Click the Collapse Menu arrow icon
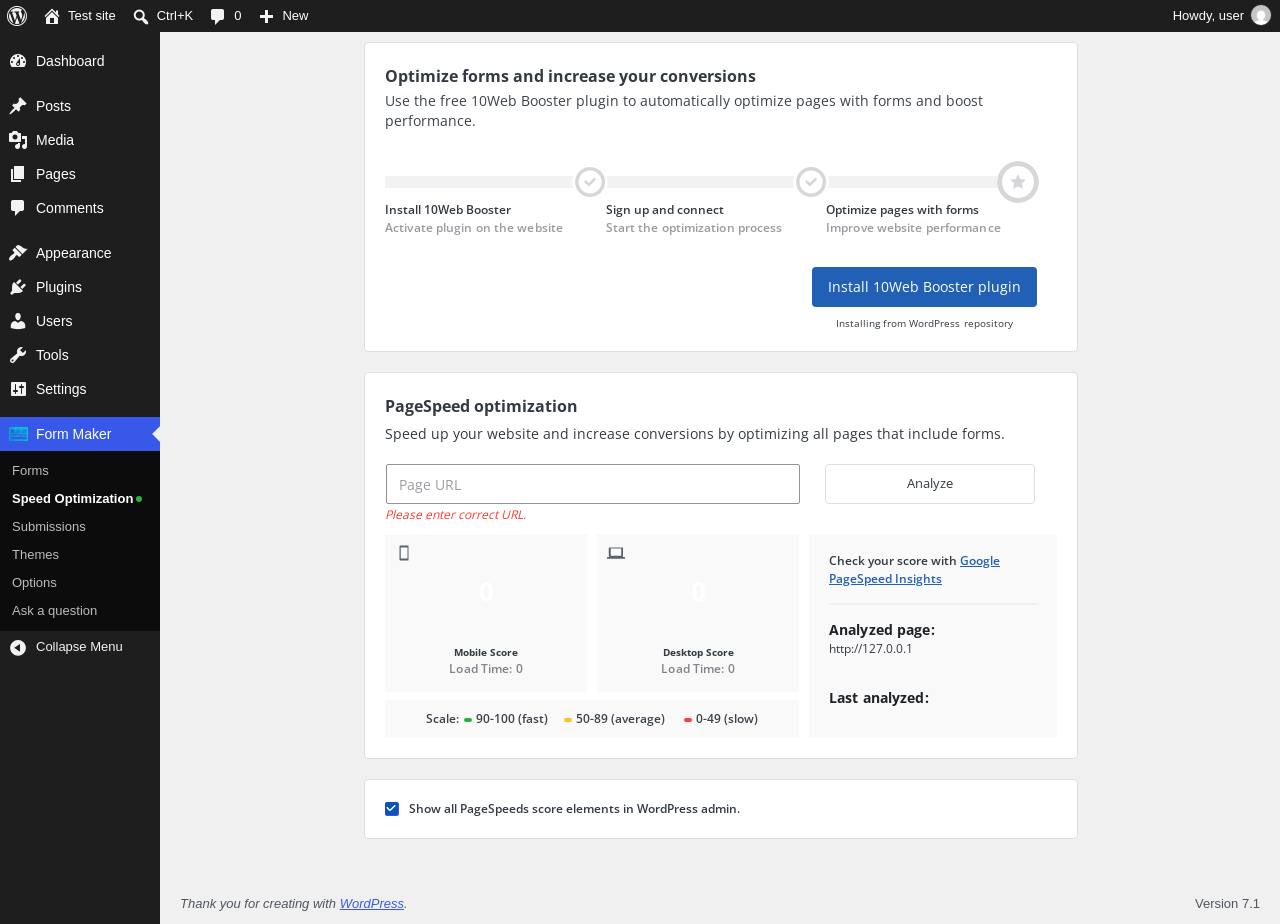The image size is (1280, 924). 18,648
